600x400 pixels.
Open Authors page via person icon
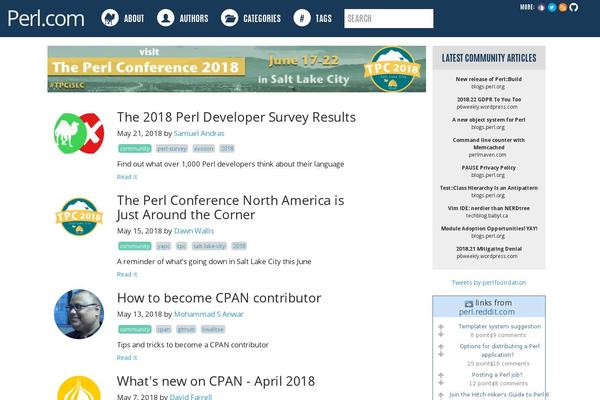(166, 18)
